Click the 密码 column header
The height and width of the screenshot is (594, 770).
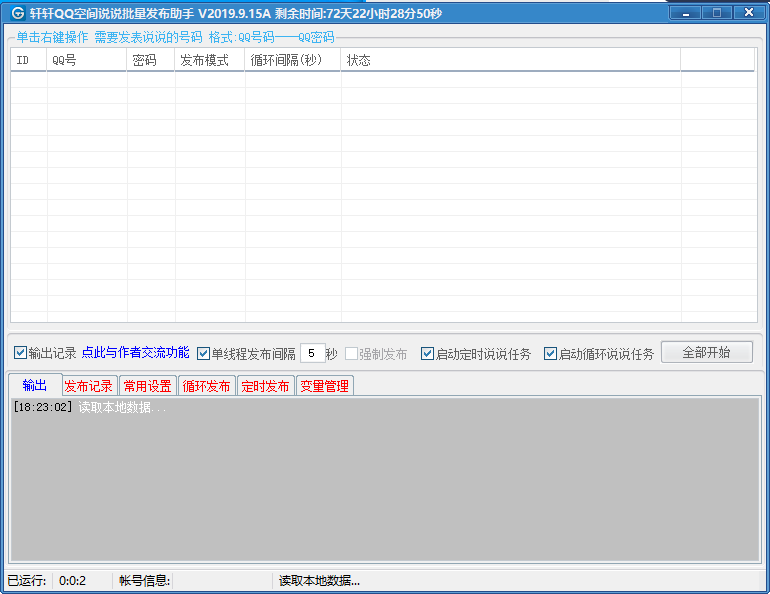point(151,60)
